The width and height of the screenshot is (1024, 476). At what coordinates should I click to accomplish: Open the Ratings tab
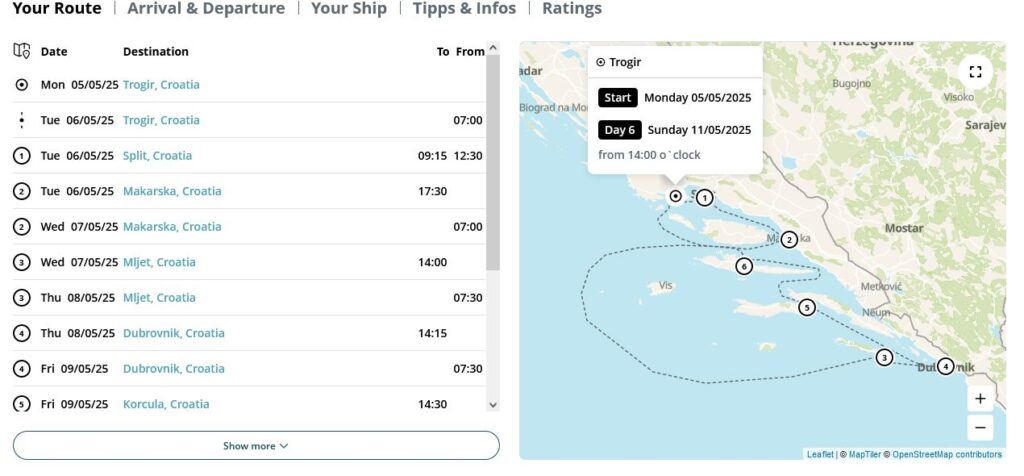572,9
